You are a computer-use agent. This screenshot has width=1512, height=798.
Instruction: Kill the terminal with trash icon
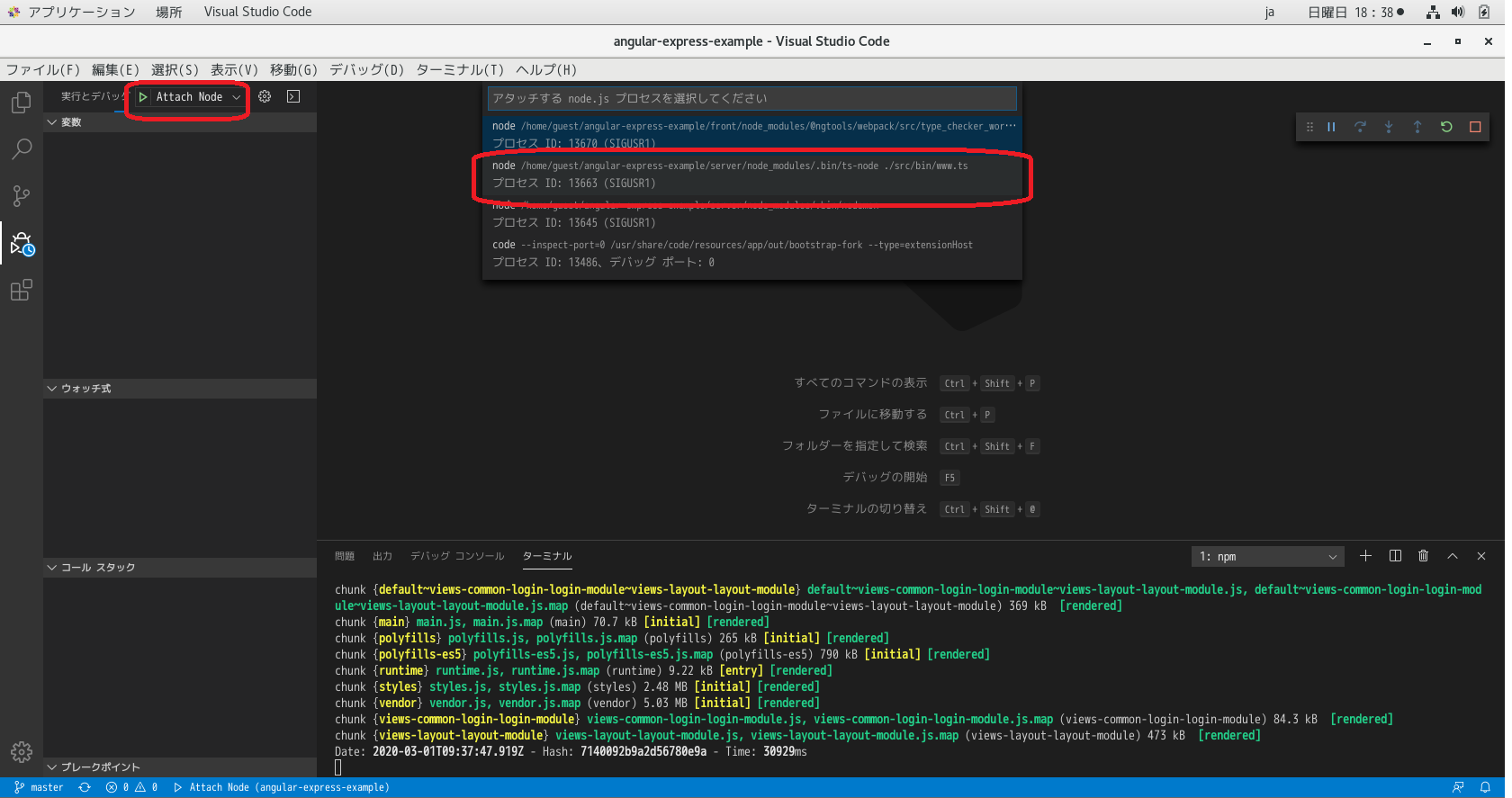[x=1423, y=556]
